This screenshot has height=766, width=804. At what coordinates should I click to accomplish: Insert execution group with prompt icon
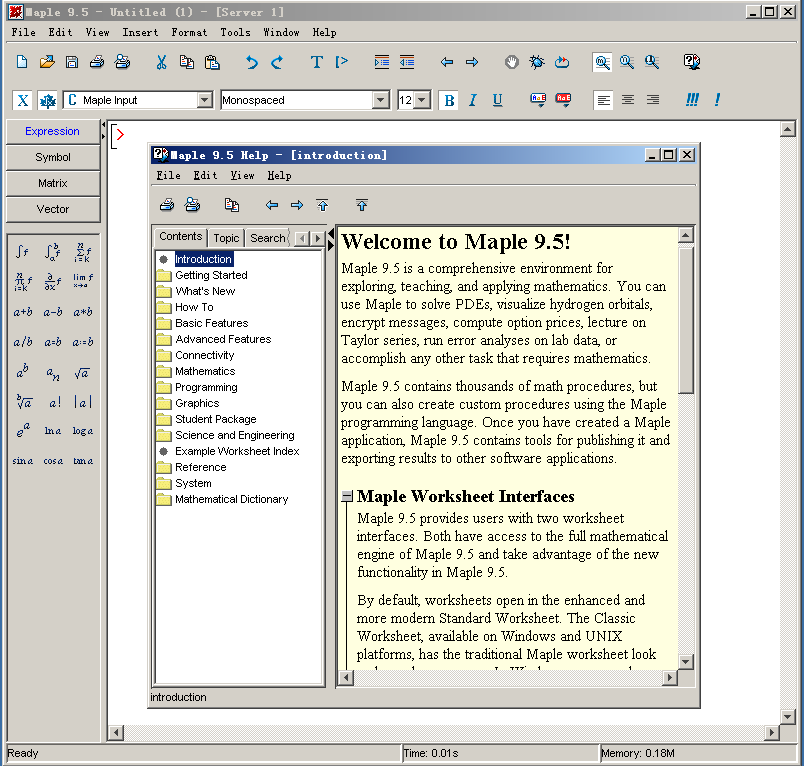click(341, 62)
